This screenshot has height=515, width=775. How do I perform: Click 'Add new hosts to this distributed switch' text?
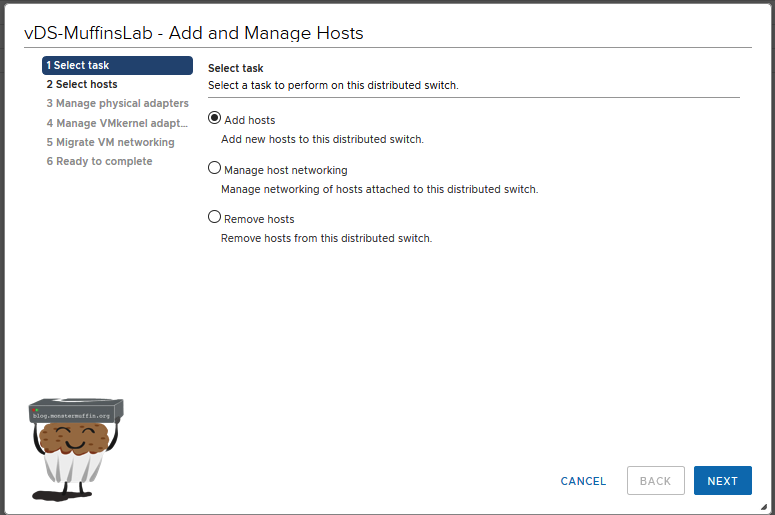(x=322, y=139)
